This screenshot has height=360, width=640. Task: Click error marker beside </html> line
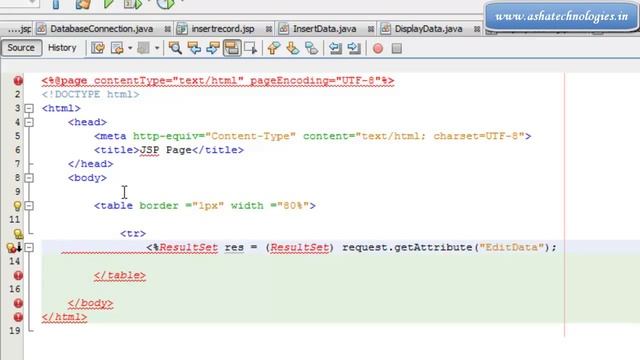tap(18, 317)
